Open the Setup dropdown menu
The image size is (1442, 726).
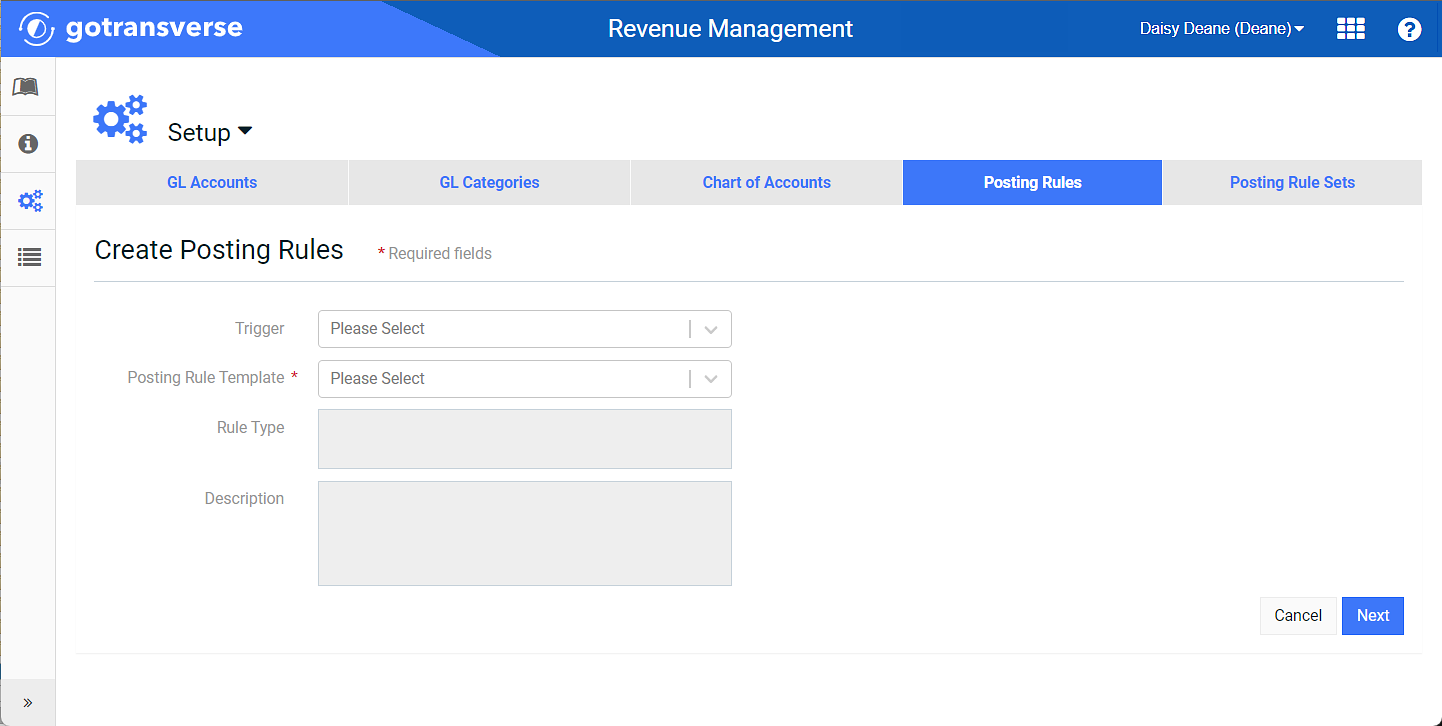pyautogui.click(x=210, y=132)
